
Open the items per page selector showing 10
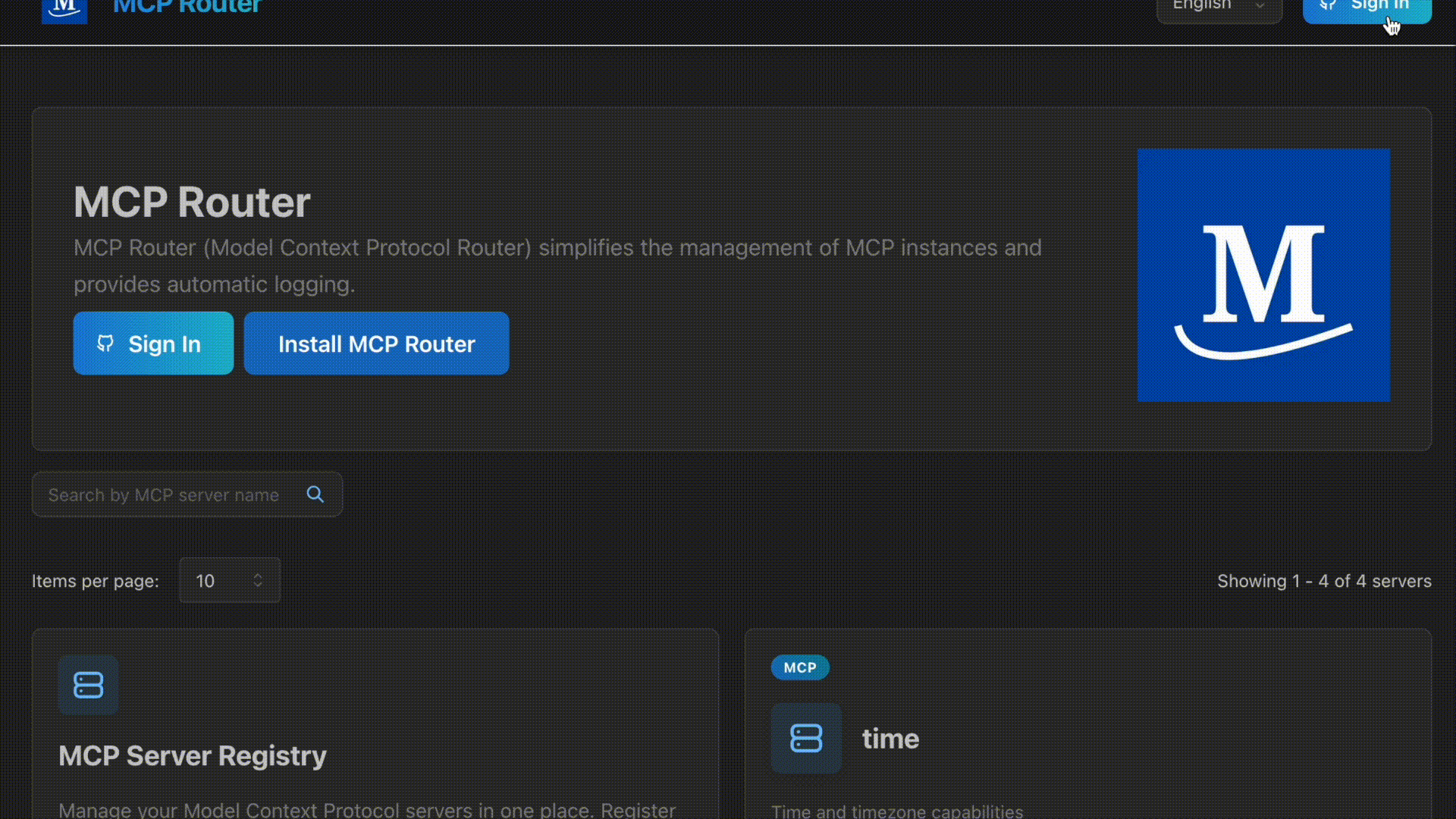pyautogui.click(x=230, y=581)
